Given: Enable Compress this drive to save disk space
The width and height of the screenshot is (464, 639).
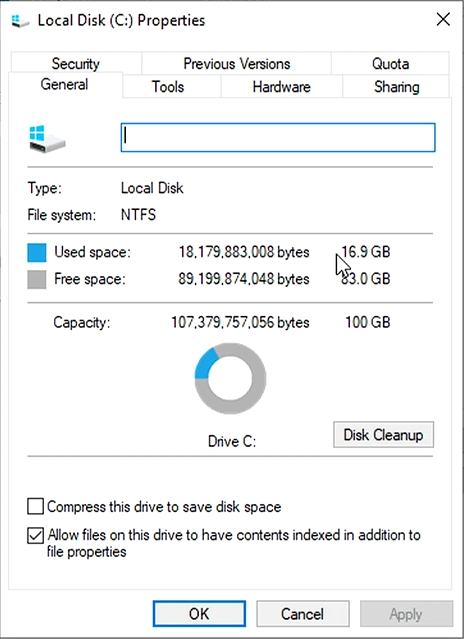Looking at the screenshot, I should click(35, 507).
